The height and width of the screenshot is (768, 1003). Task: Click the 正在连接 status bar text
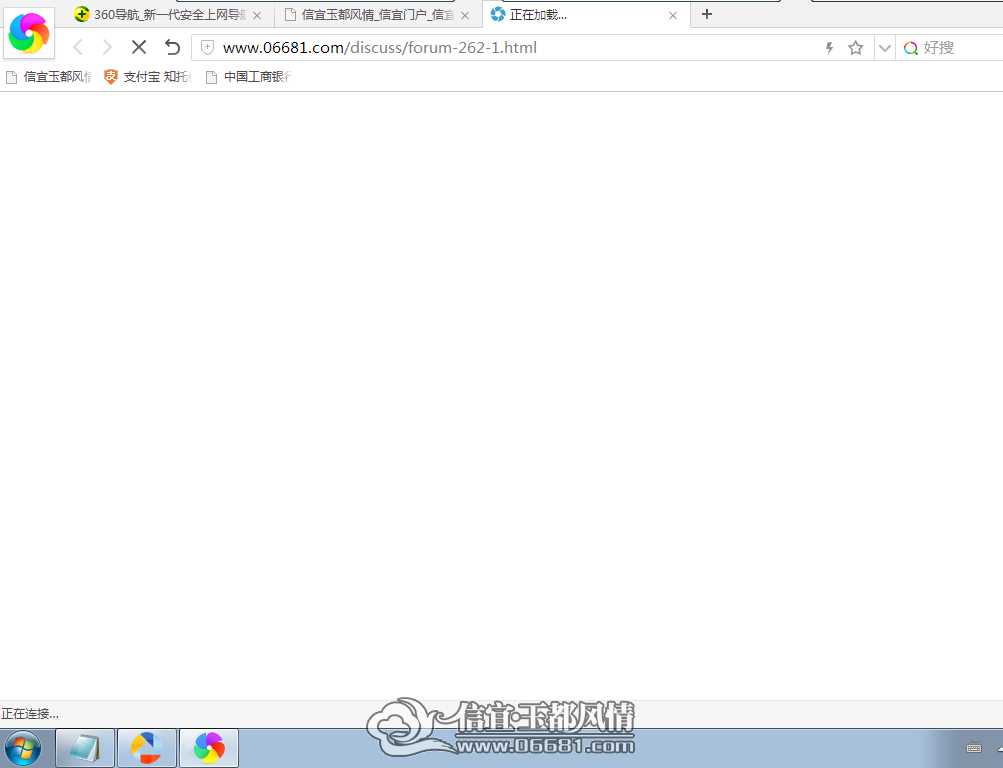click(x=30, y=714)
